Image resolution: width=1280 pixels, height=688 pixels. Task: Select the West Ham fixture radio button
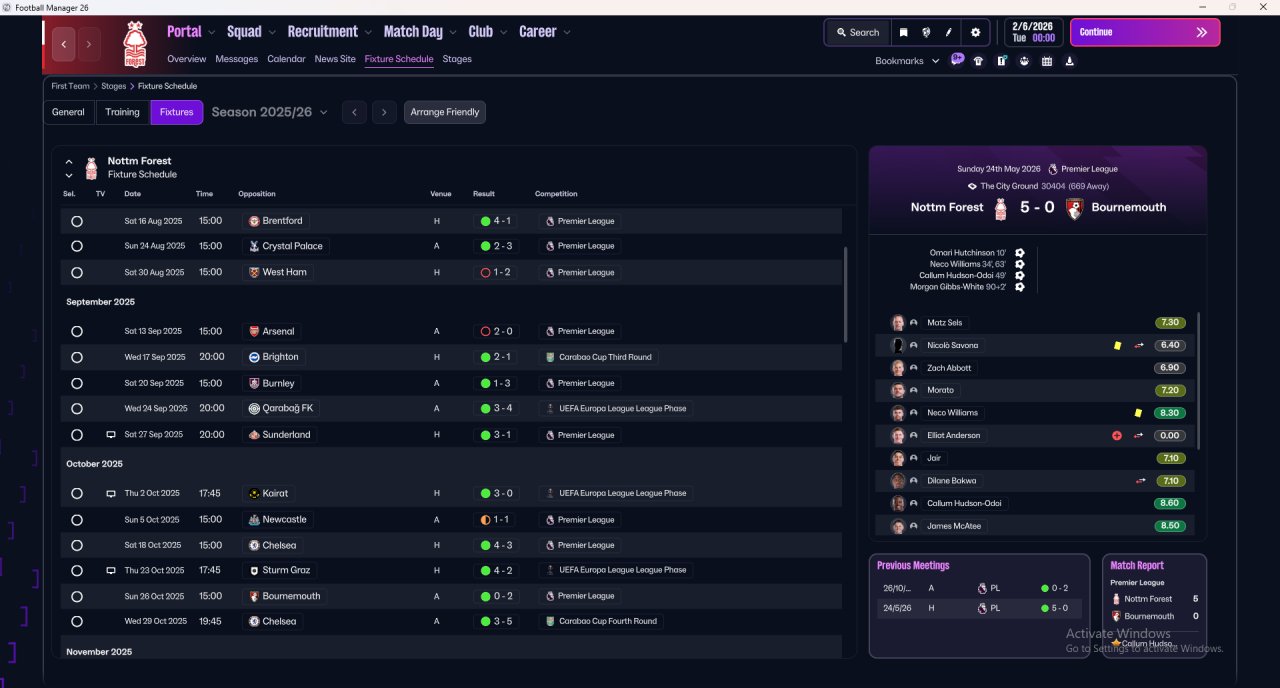tap(77, 272)
